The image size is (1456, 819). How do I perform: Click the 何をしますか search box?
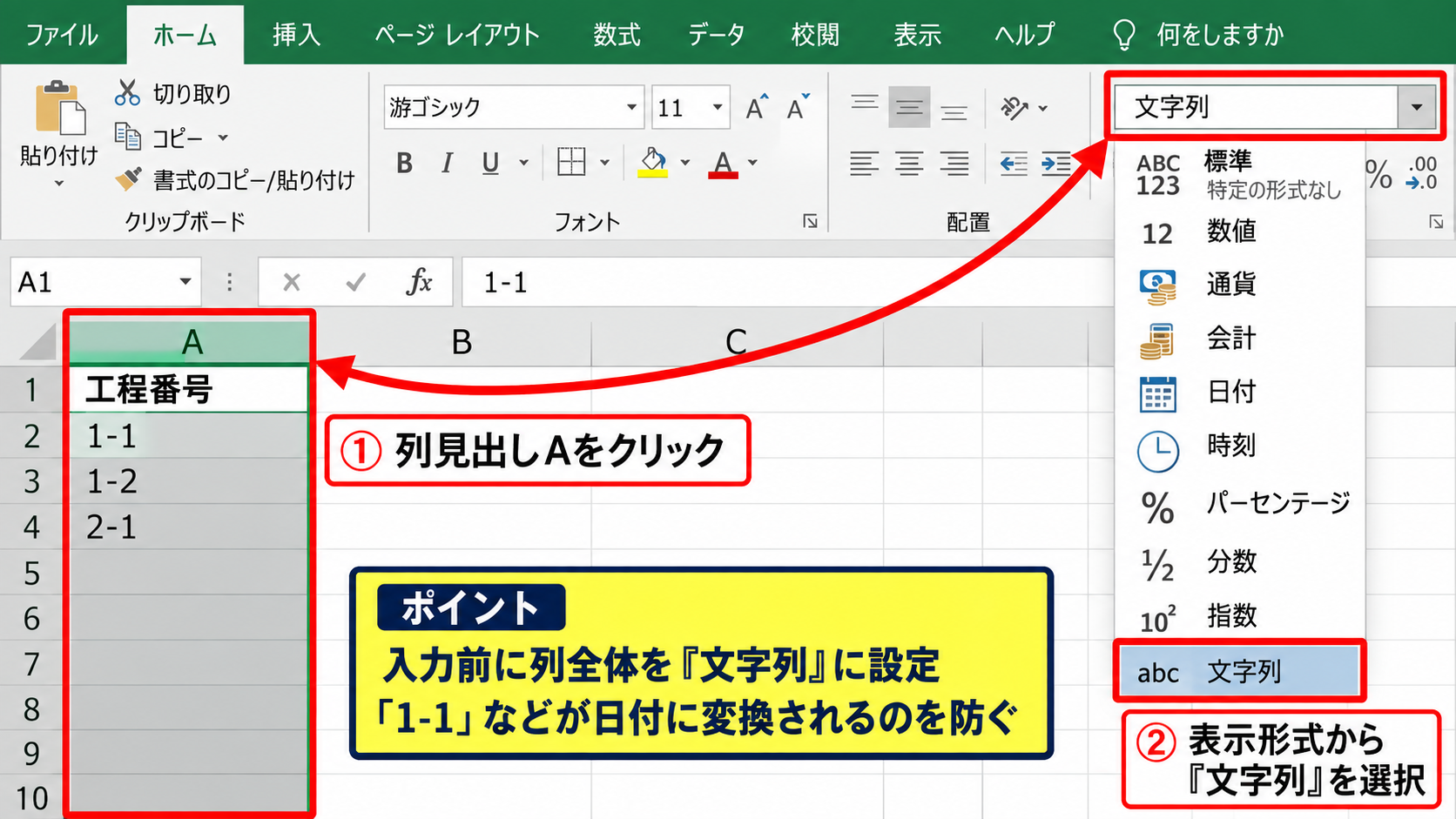[x=1198, y=35]
